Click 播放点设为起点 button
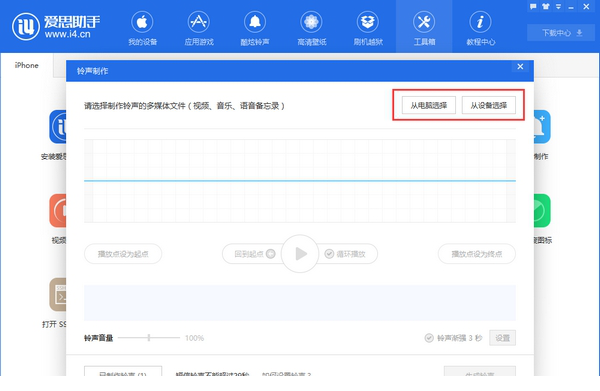This screenshot has height=391, width=600. click(123, 254)
